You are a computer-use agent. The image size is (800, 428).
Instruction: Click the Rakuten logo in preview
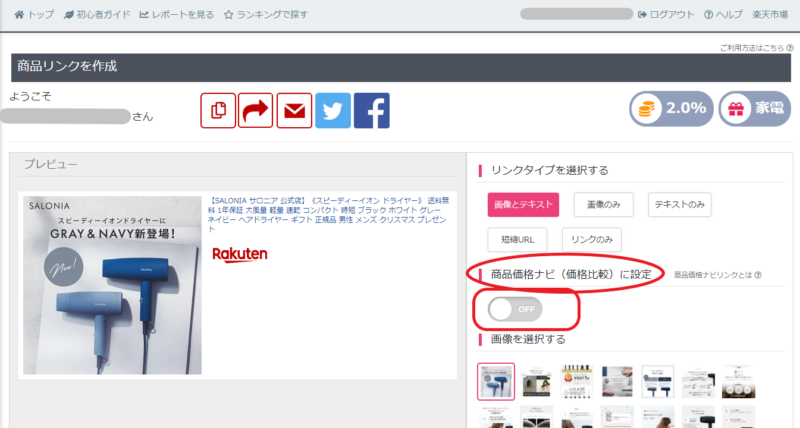pyautogui.click(x=240, y=255)
